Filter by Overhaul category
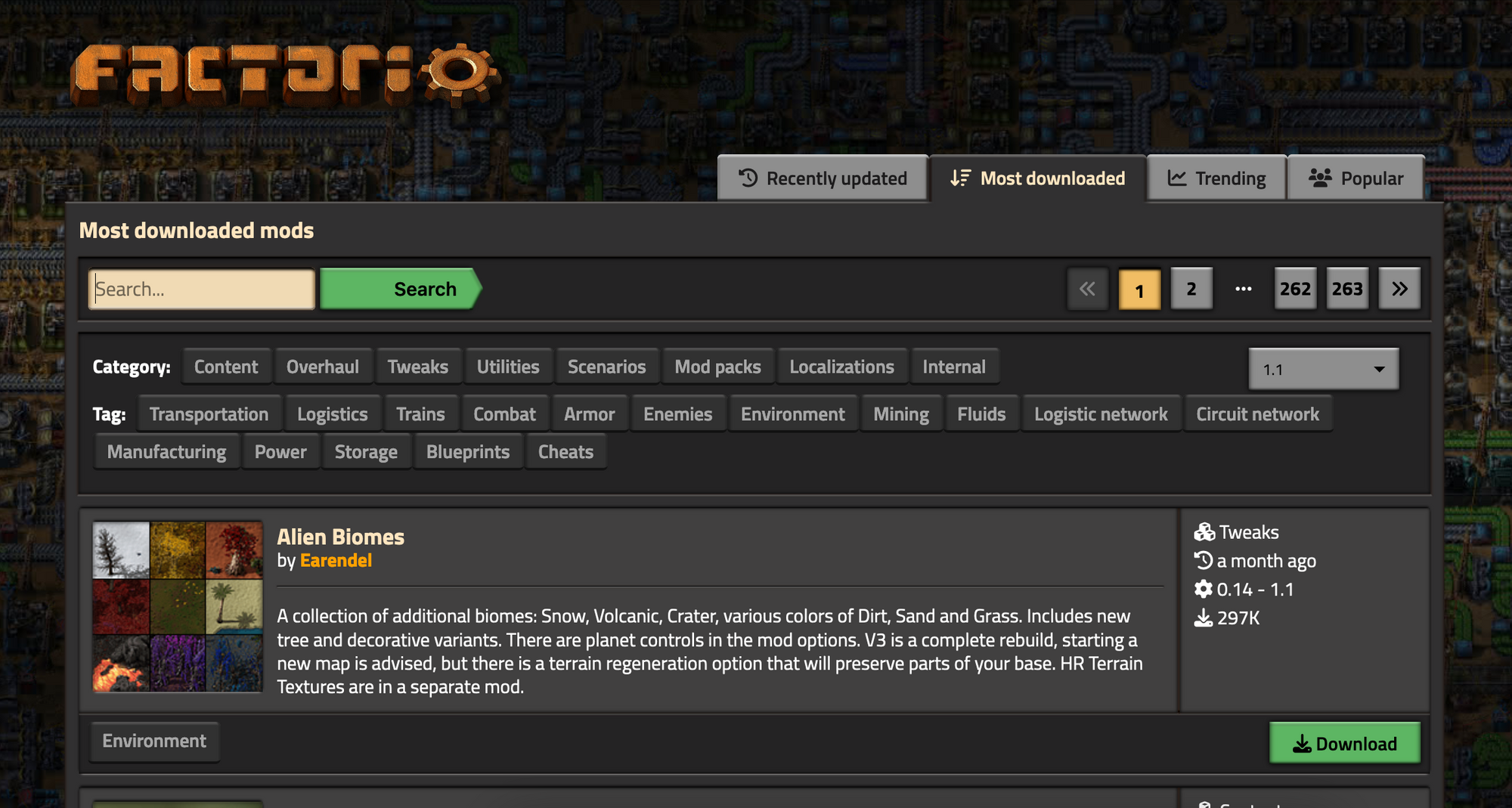This screenshot has width=1512, height=808. [323, 367]
